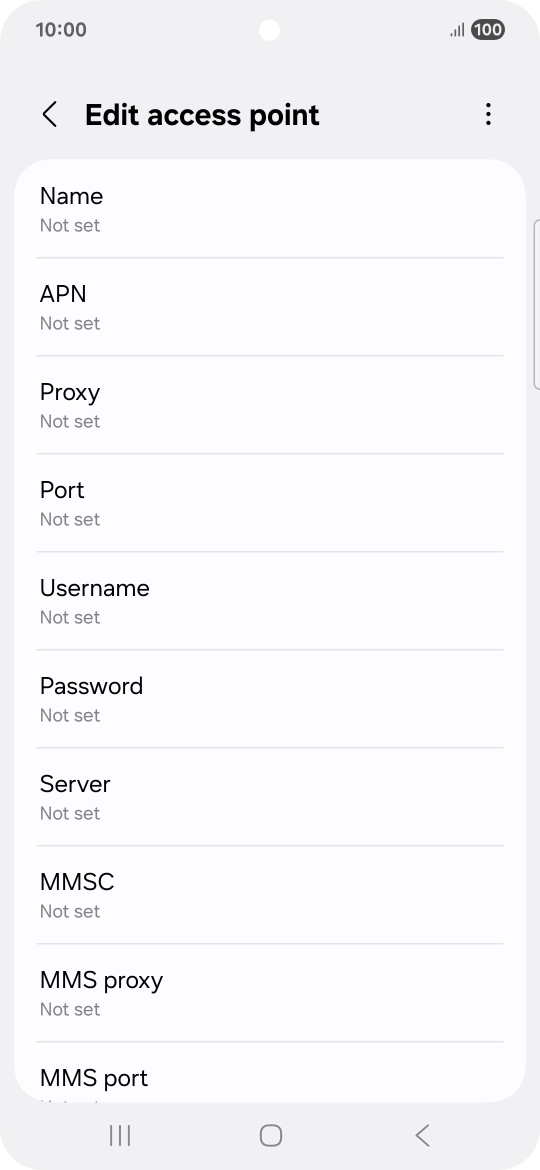Open the APN setting
Viewport: 540px width, 1170px height.
coord(270,307)
